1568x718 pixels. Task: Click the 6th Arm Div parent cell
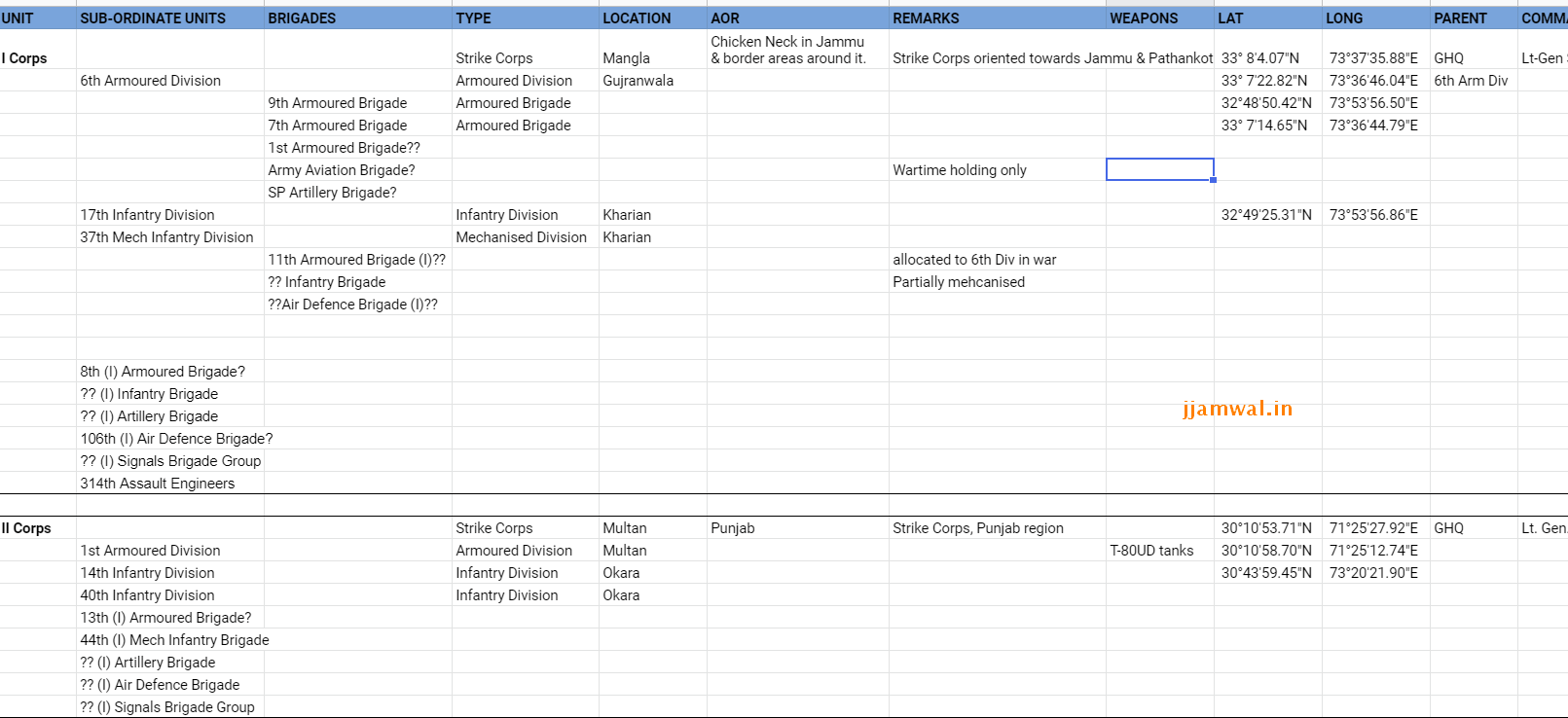pos(1474,81)
